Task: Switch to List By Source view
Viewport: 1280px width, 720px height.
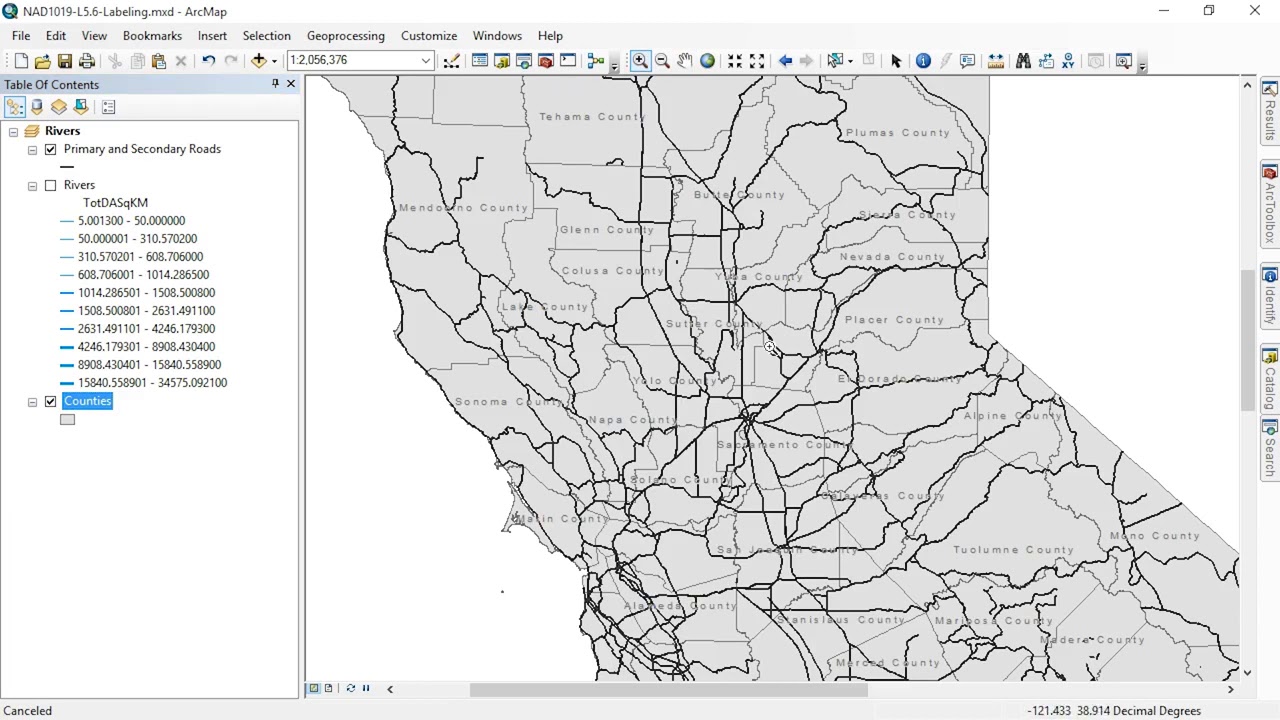Action: (x=37, y=107)
